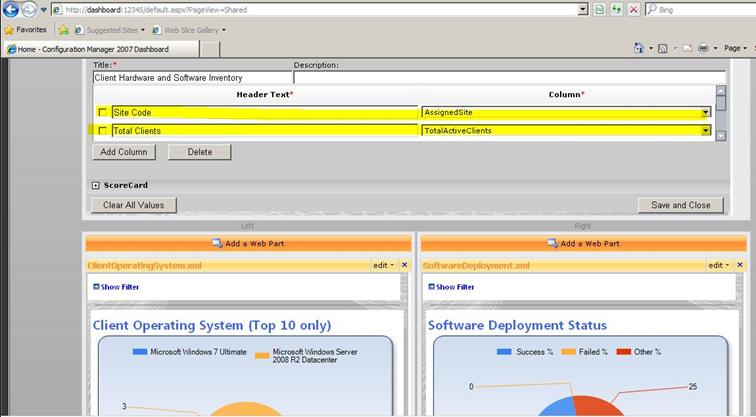
Task: Edit the 'Total Clients' header text field
Action: [x=265, y=131]
